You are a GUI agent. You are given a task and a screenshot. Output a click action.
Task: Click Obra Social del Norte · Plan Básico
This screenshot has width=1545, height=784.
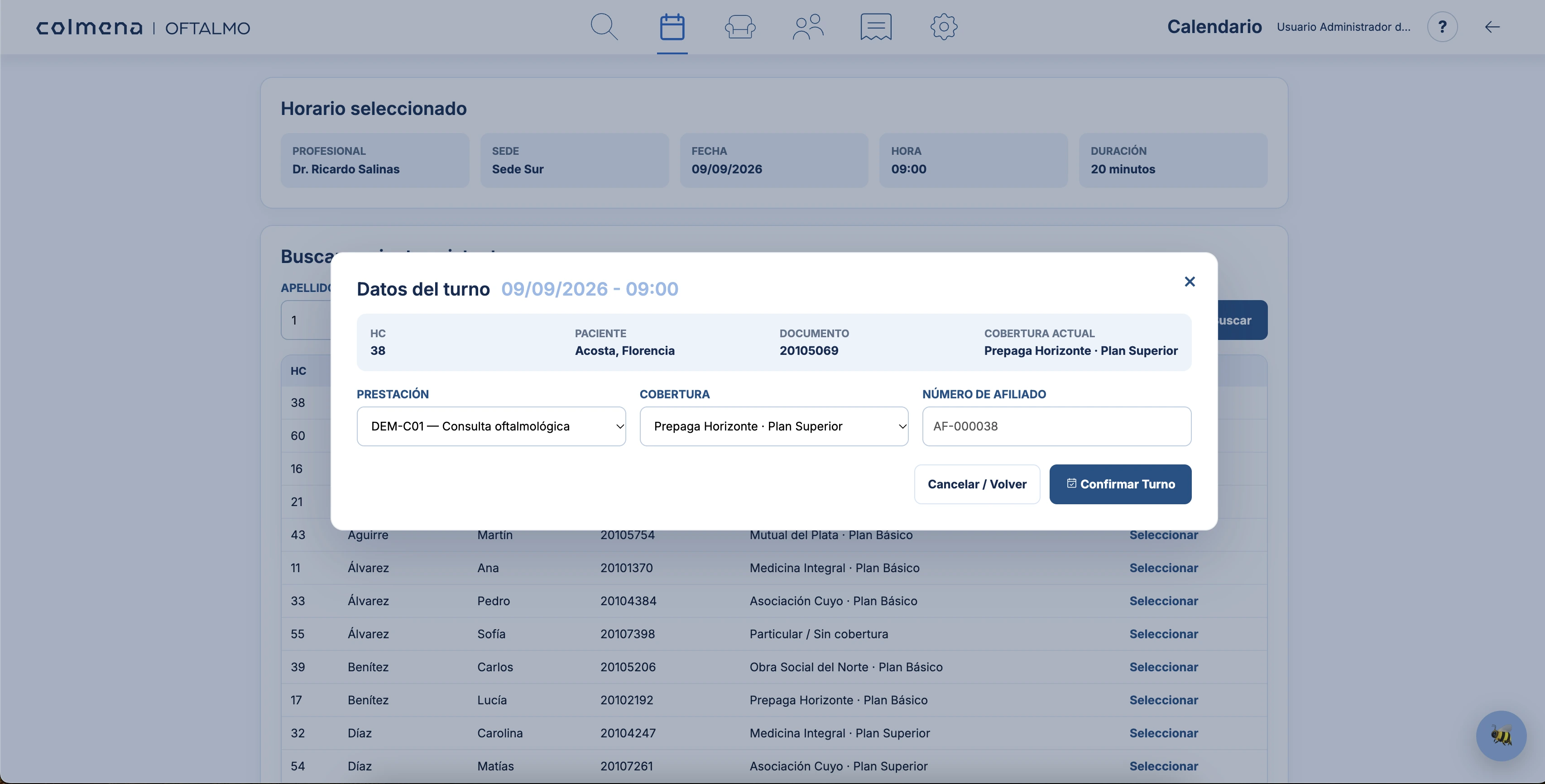846,667
